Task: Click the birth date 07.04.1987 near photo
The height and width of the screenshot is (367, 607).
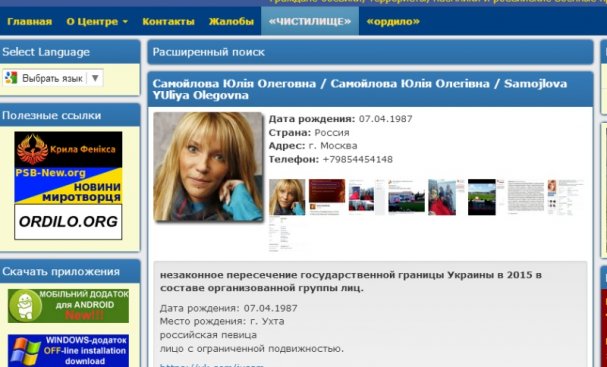Action: (386, 119)
